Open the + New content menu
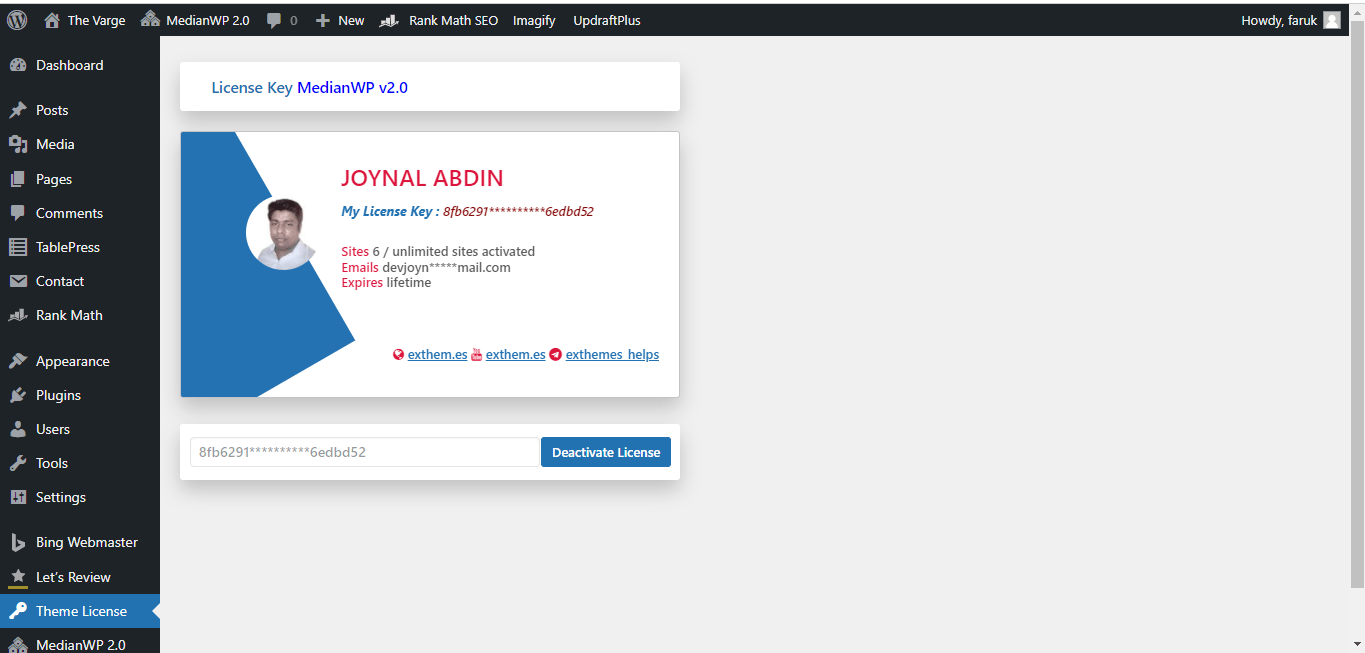Image resolution: width=1365 pixels, height=653 pixels. pos(340,20)
